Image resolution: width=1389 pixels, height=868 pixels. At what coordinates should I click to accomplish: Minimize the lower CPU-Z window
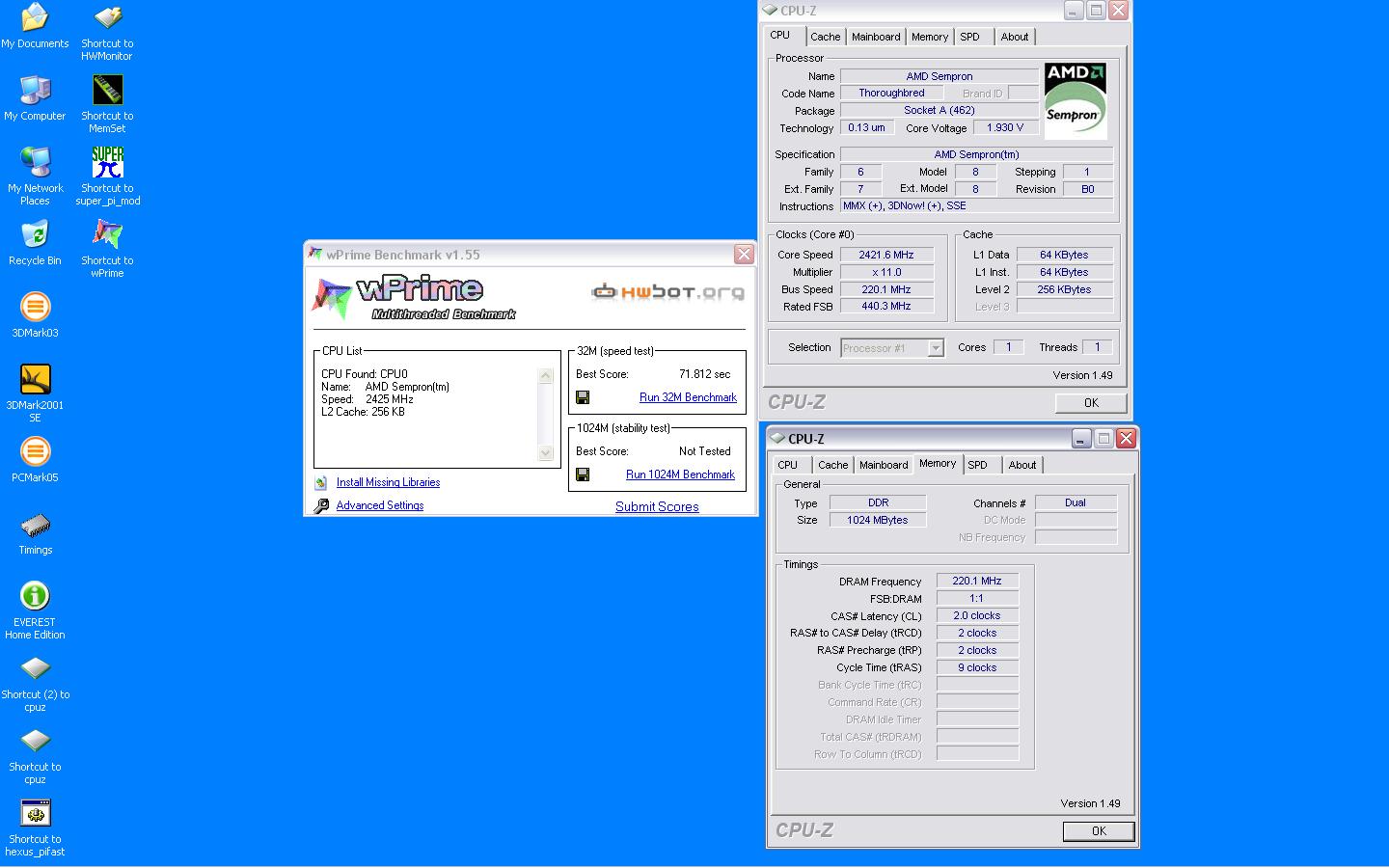[x=1081, y=439]
